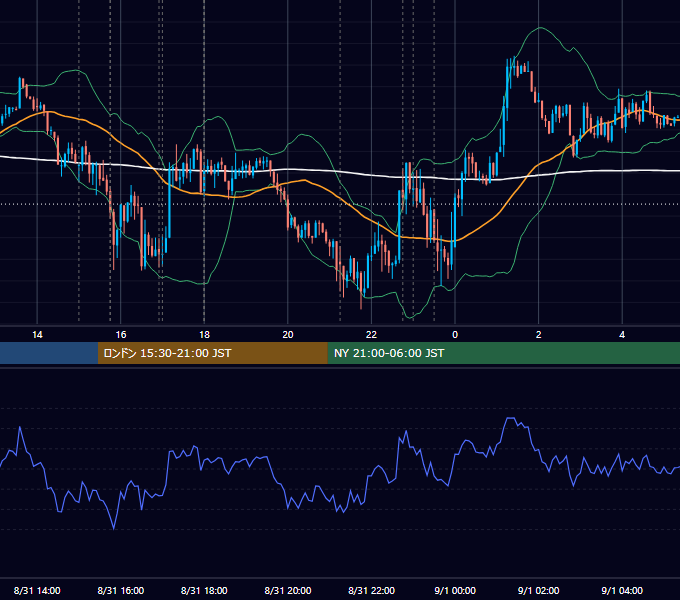Click the 2 hour axis label
680x600 pixels.
[x=539, y=335]
